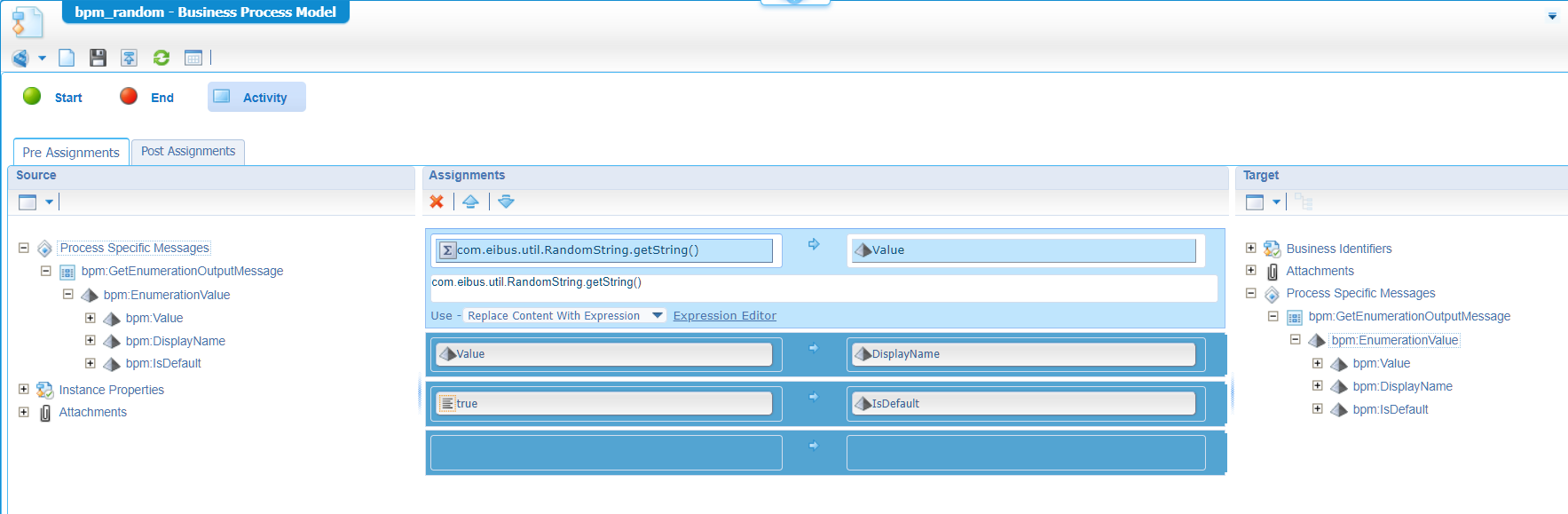Move assignment down with down-arrow icon
The height and width of the screenshot is (514, 1568).
click(x=506, y=202)
